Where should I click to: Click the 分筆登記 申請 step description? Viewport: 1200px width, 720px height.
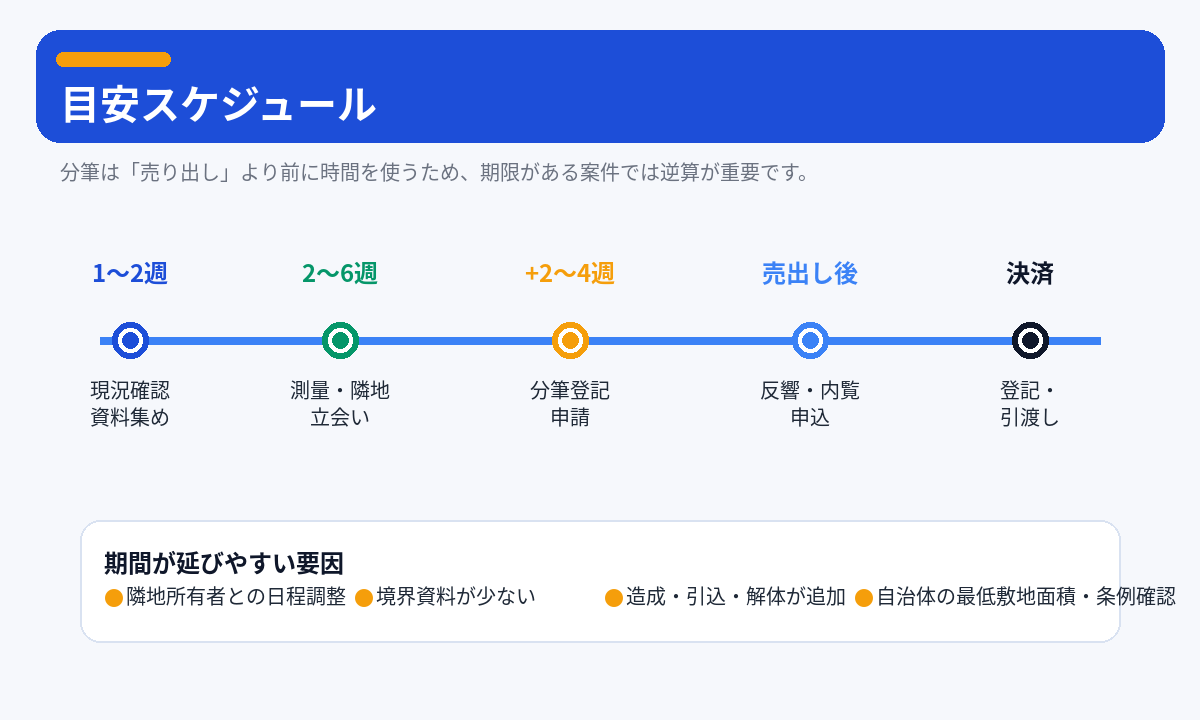pos(570,404)
